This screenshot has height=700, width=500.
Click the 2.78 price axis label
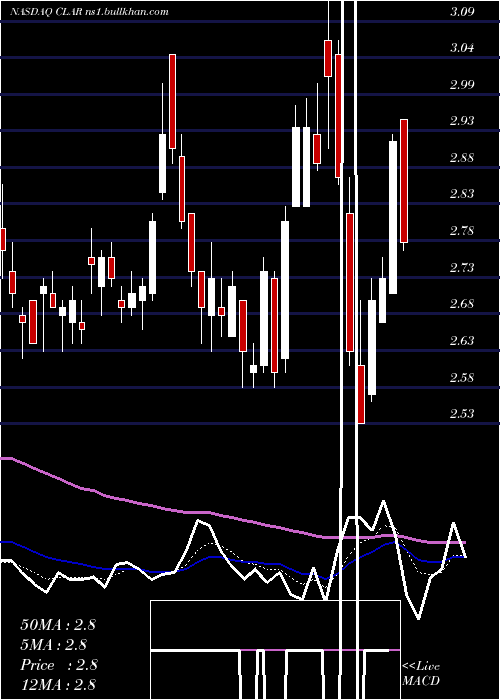462,231
